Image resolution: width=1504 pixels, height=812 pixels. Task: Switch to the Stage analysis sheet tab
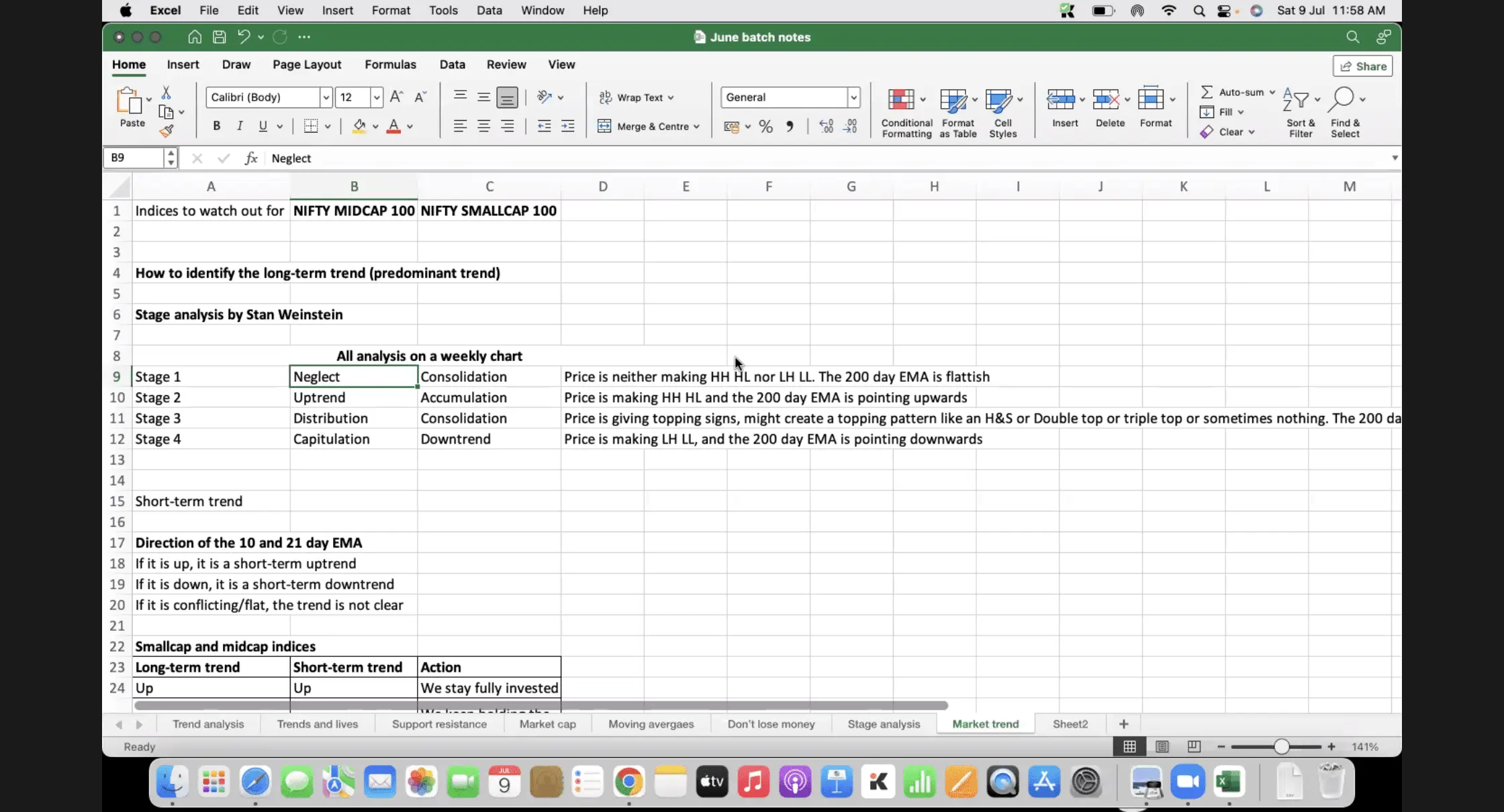click(x=884, y=724)
